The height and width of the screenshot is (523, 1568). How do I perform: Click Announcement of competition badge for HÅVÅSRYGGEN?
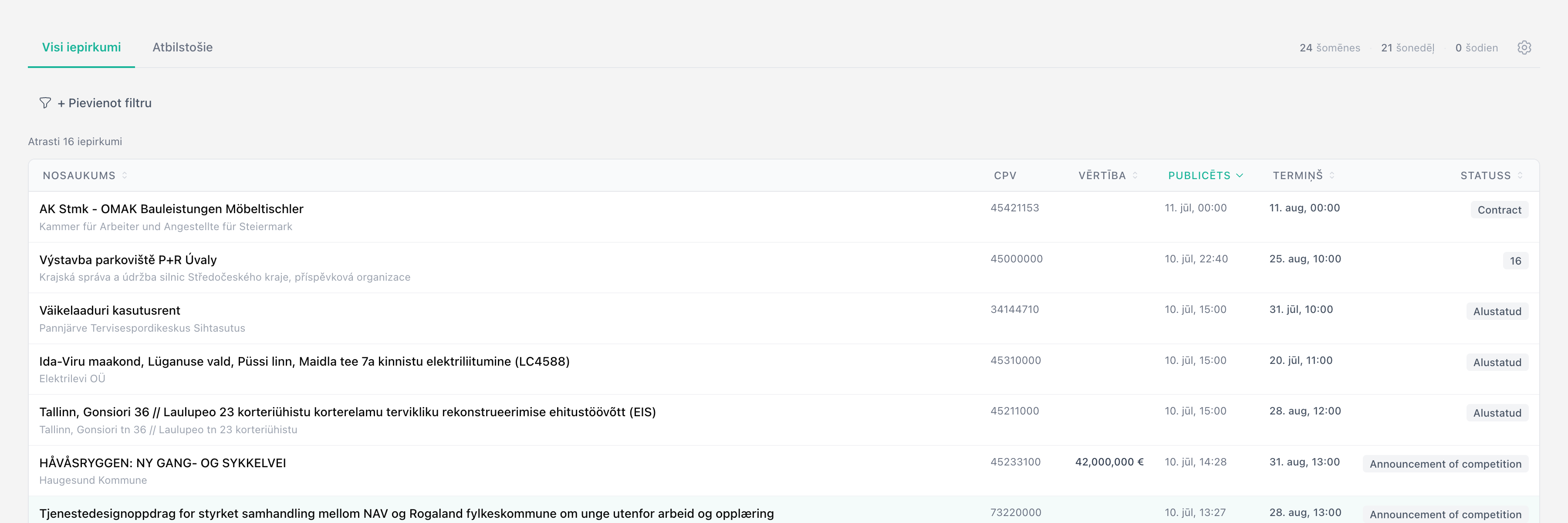[x=1445, y=464]
